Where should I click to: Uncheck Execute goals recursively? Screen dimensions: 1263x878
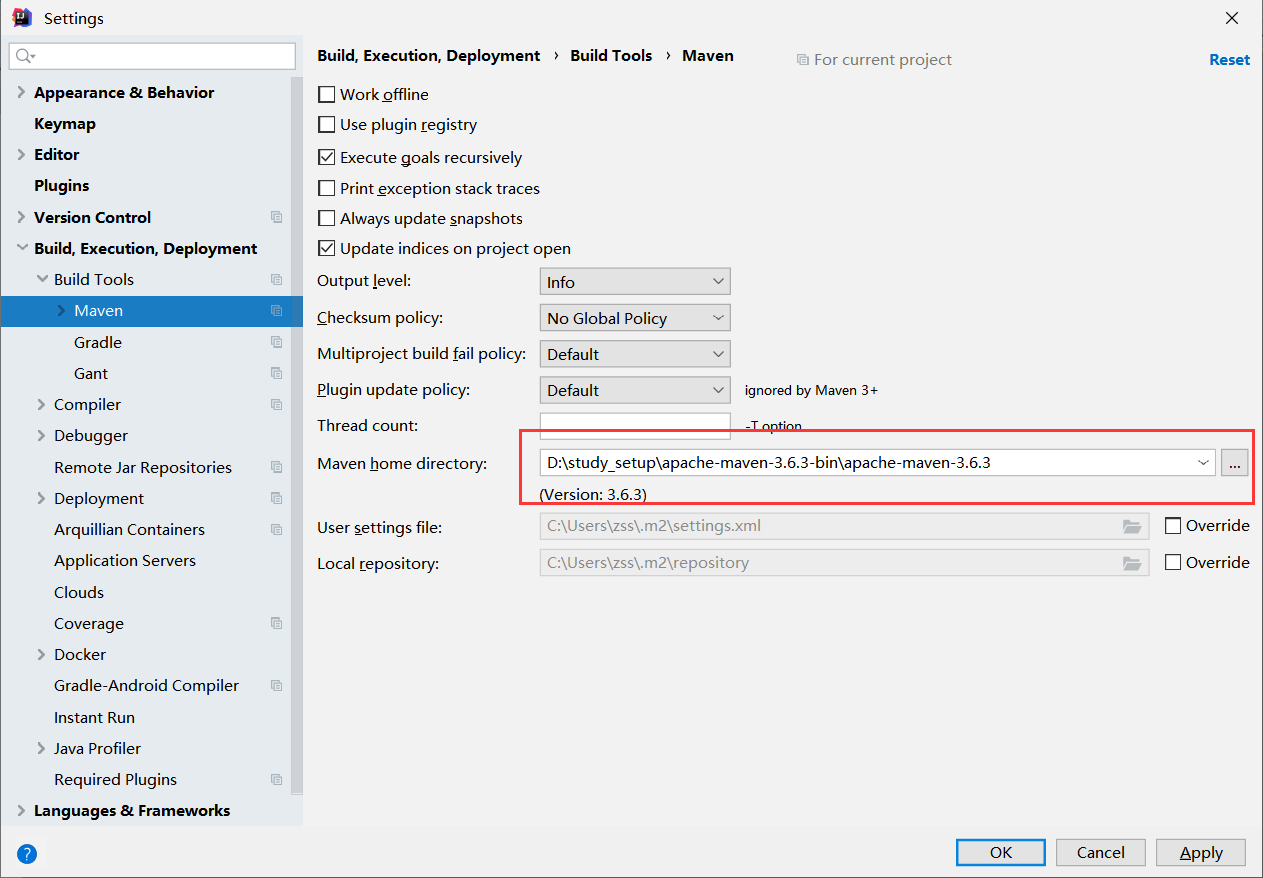click(x=326, y=157)
